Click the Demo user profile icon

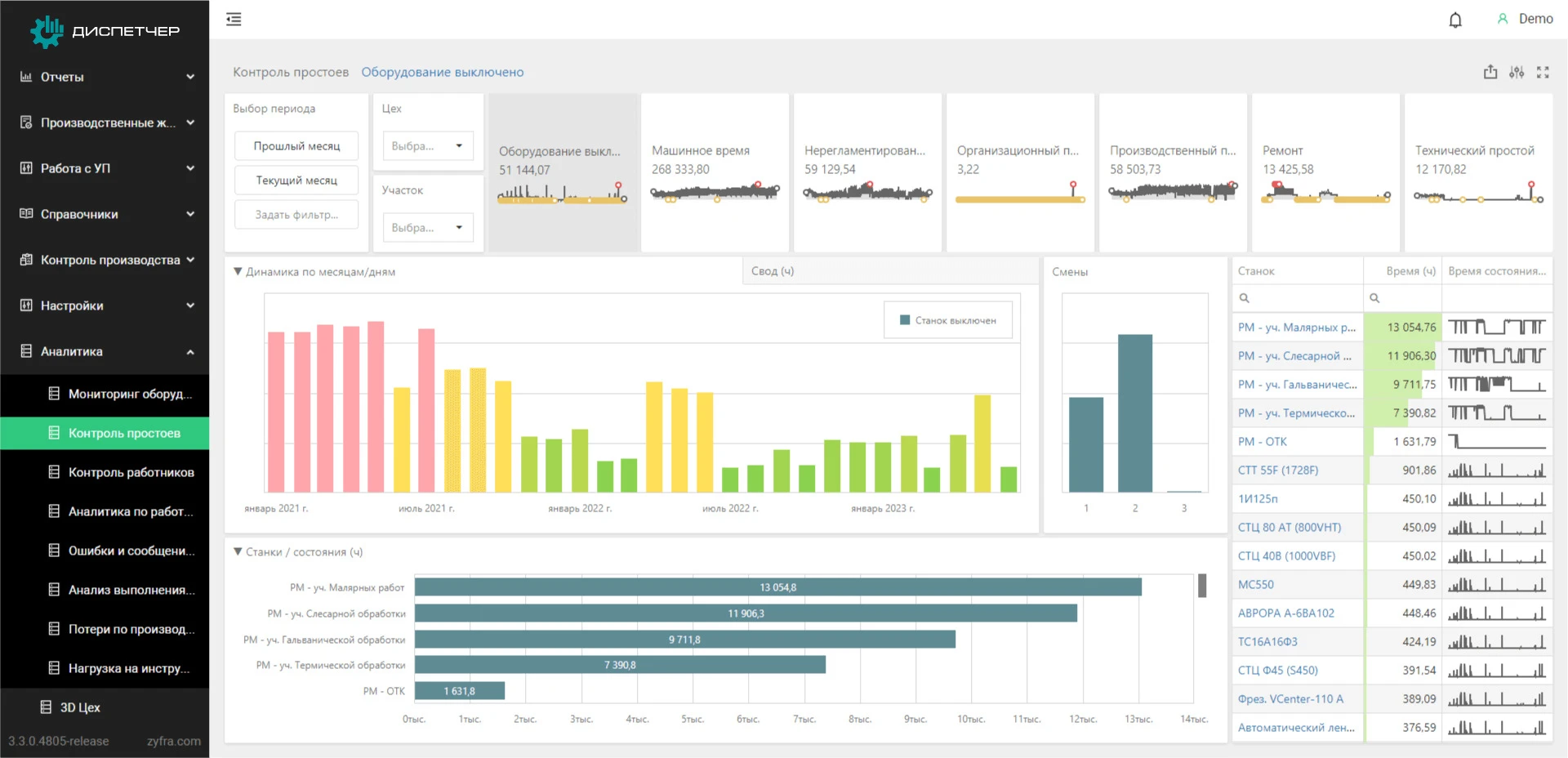coord(1502,19)
